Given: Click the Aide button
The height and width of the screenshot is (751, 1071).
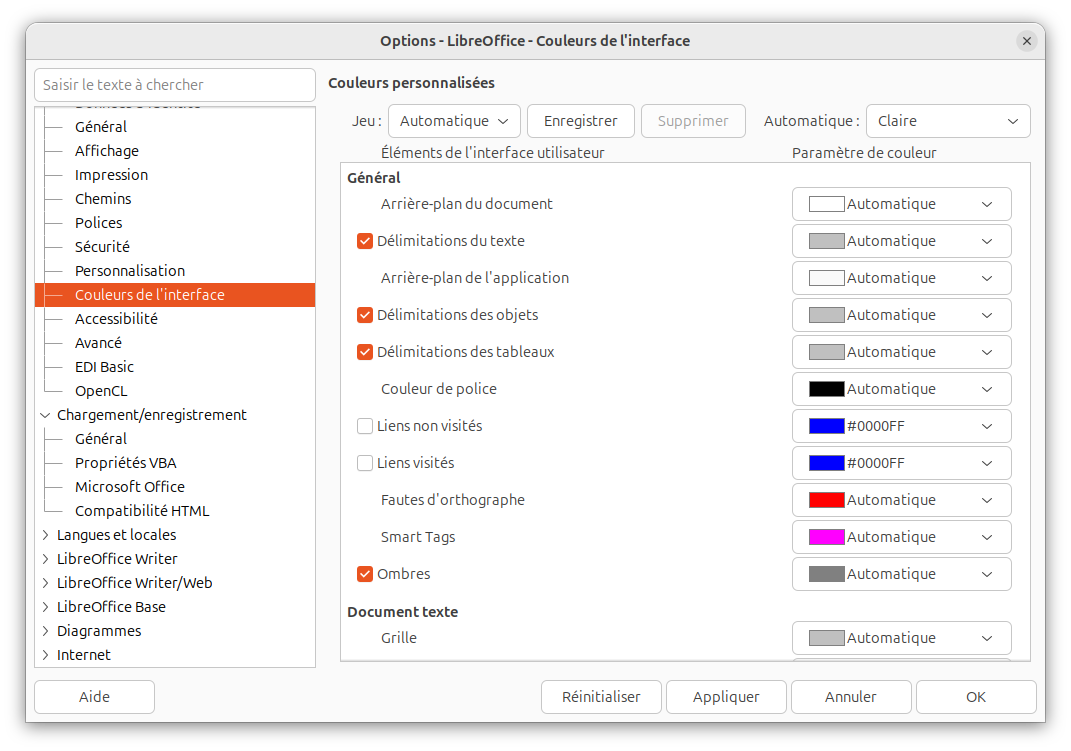Looking at the screenshot, I should (x=94, y=697).
